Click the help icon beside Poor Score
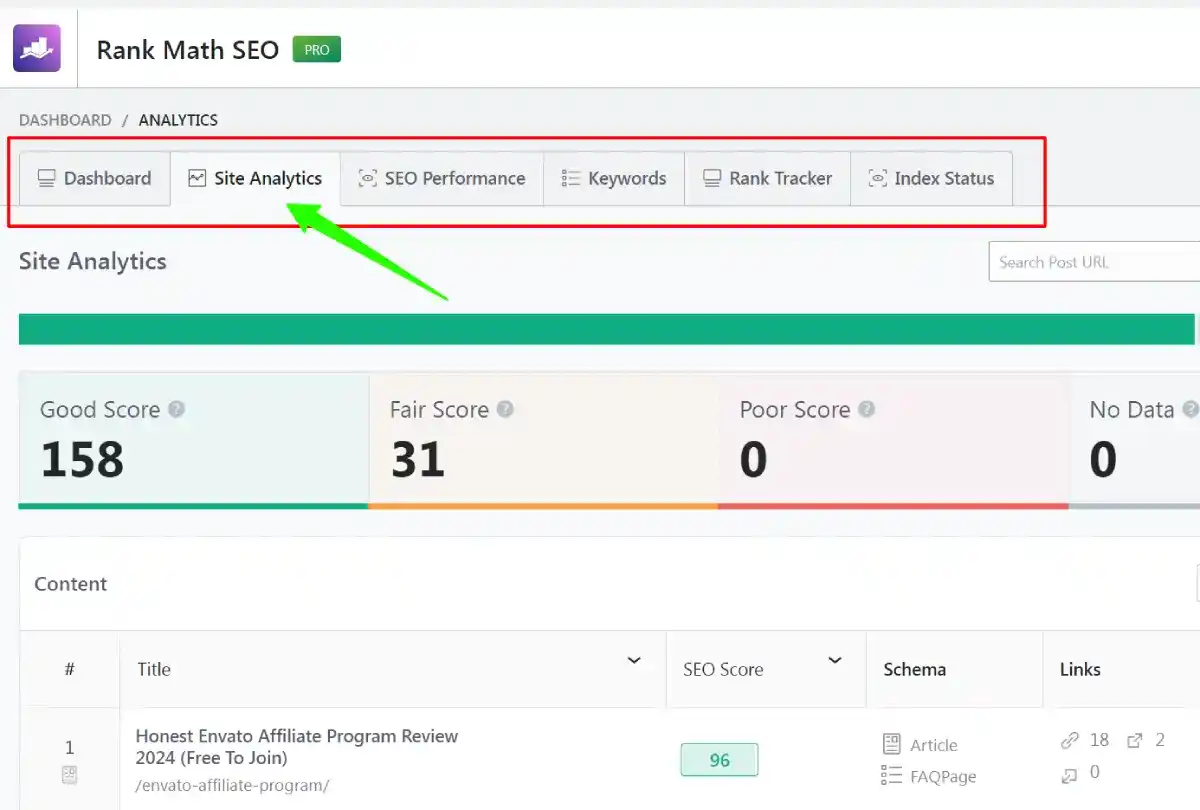This screenshot has width=1200, height=810. click(x=867, y=409)
